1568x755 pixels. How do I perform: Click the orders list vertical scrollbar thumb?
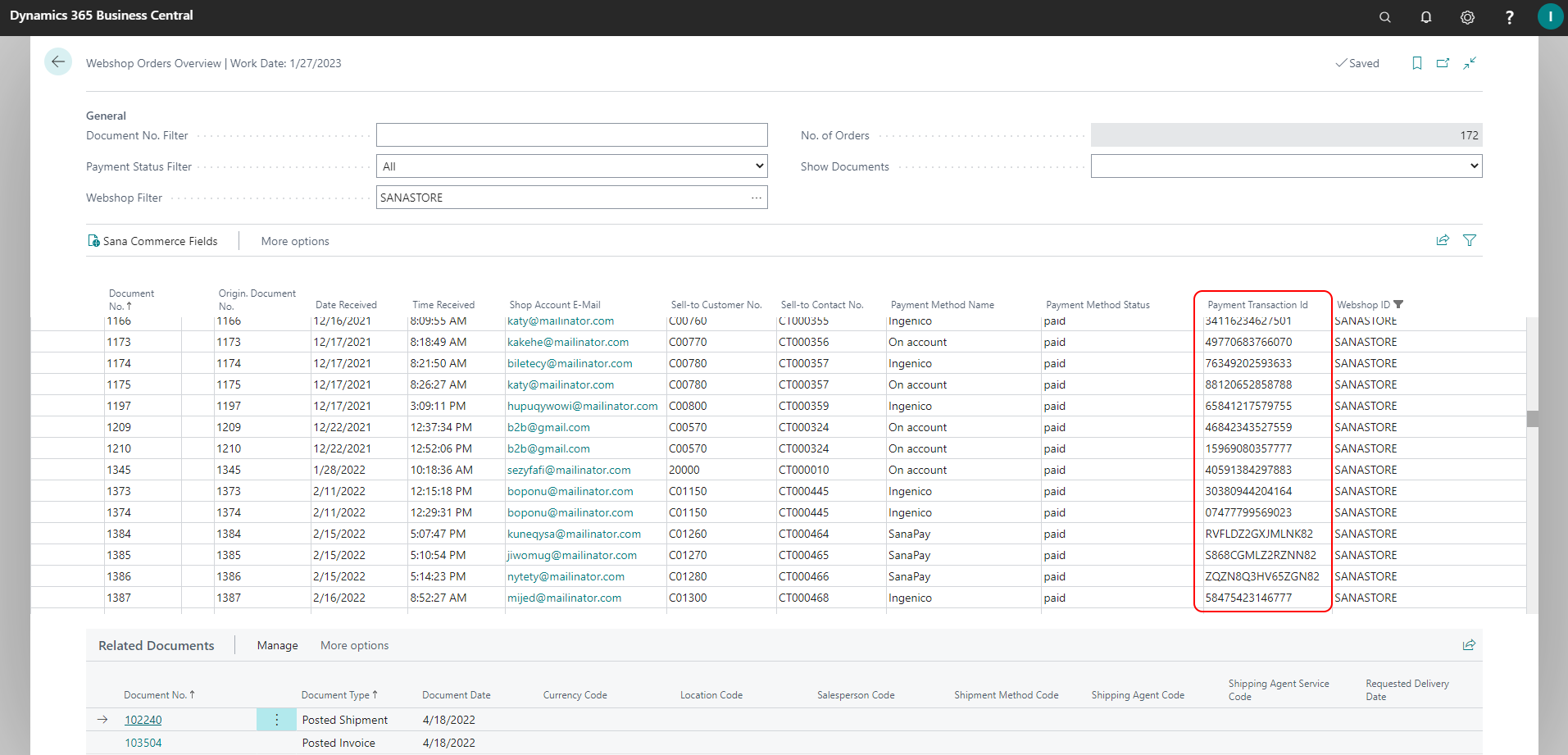[1533, 419]
